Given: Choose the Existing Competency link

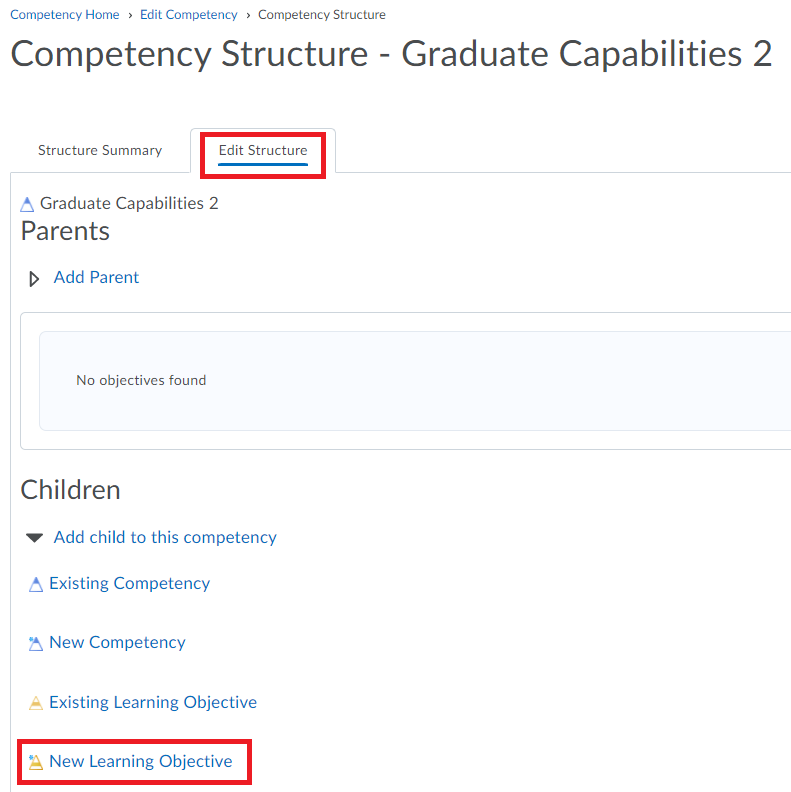Looking at the screenshot, I should tap(129, 583).
